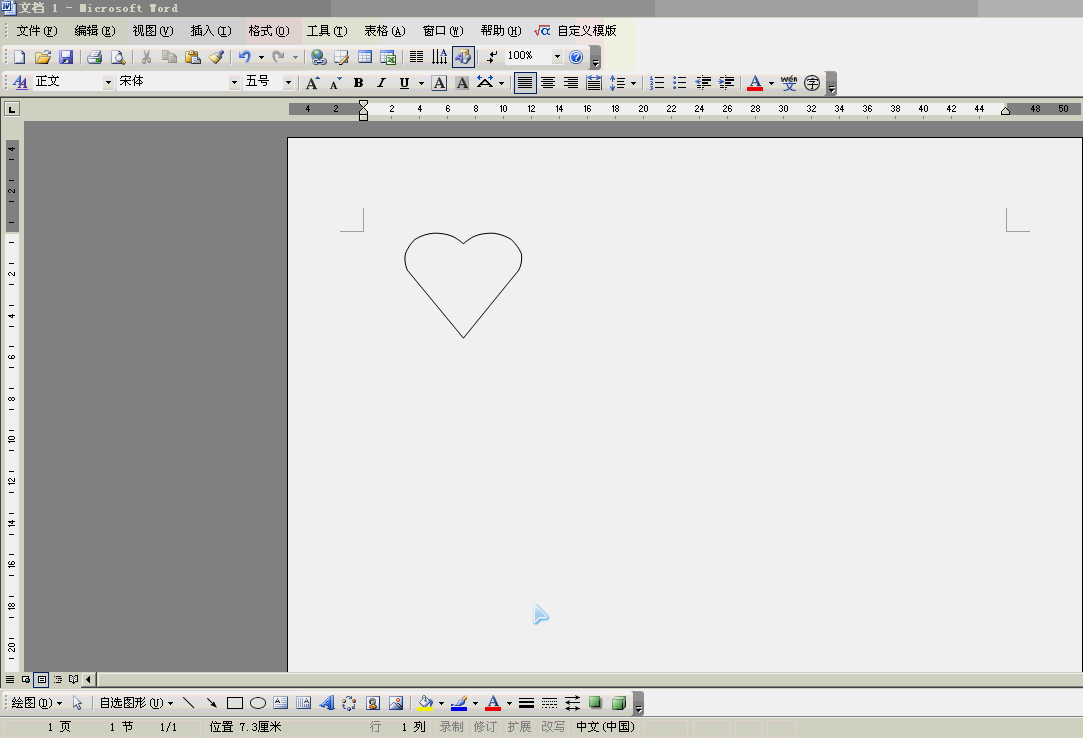1083x738 pixels.
Task: Expand the font size dropdown 五号
Action: 288,82
